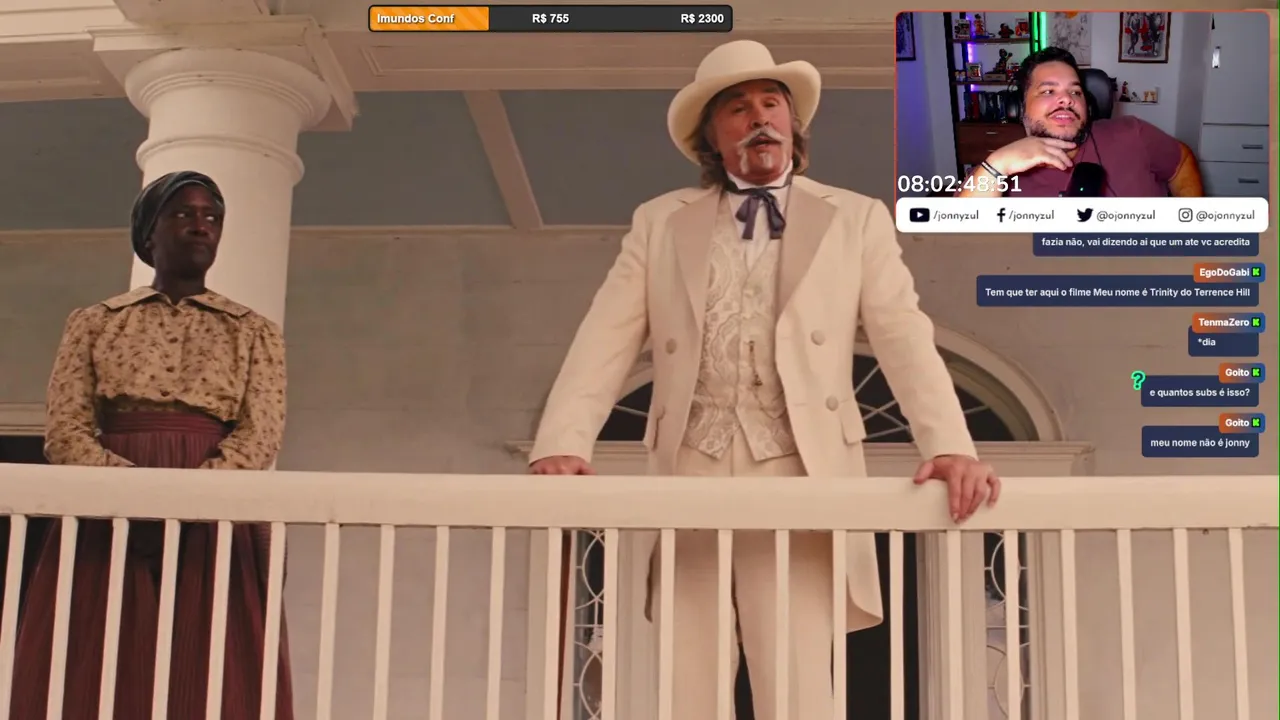Open the /jonnyzul YouTube handle

956,215
